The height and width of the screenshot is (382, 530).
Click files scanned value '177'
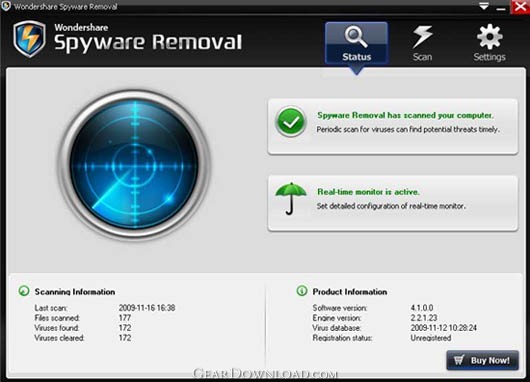click(124, 318)
